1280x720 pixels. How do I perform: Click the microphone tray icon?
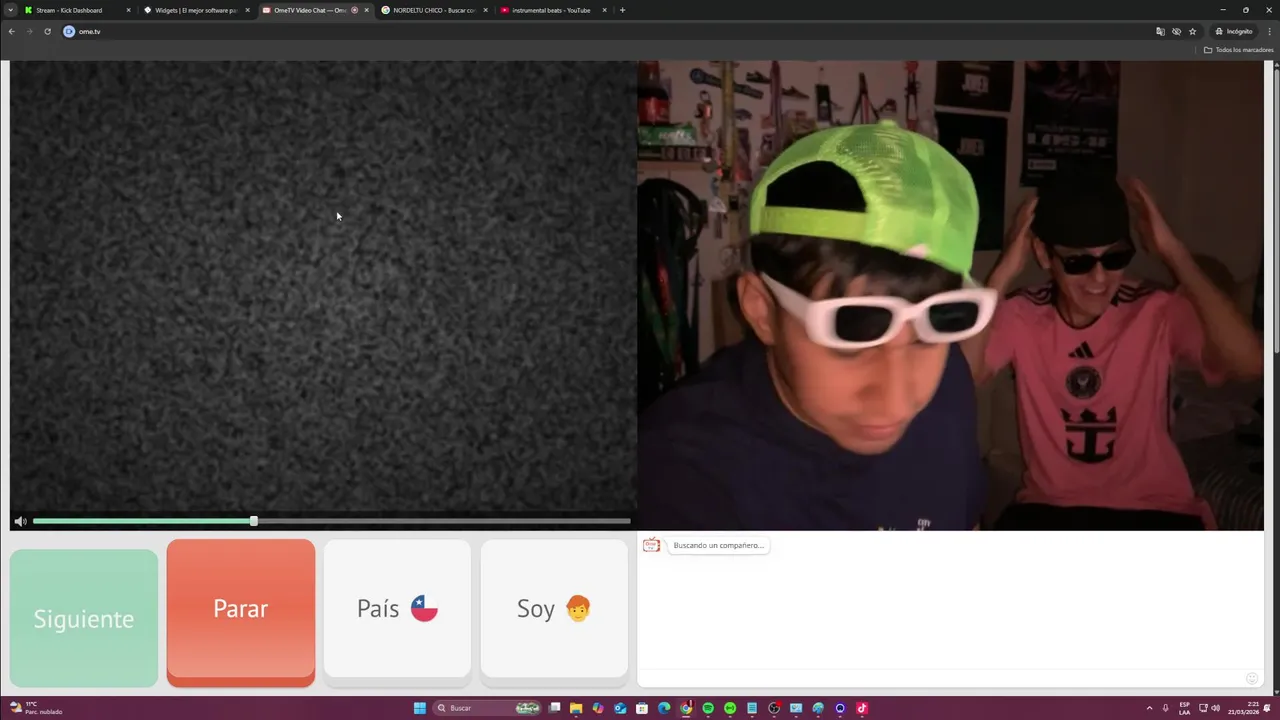(1165, 708)
